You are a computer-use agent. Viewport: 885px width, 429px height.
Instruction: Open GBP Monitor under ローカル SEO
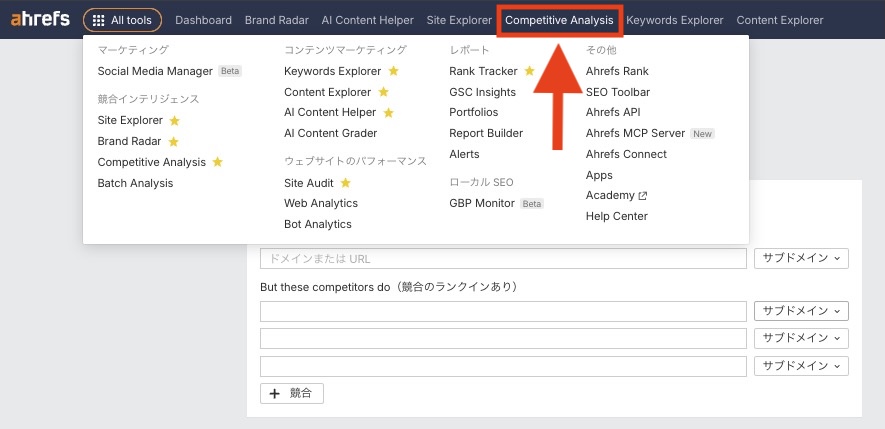tap(482, 203)
